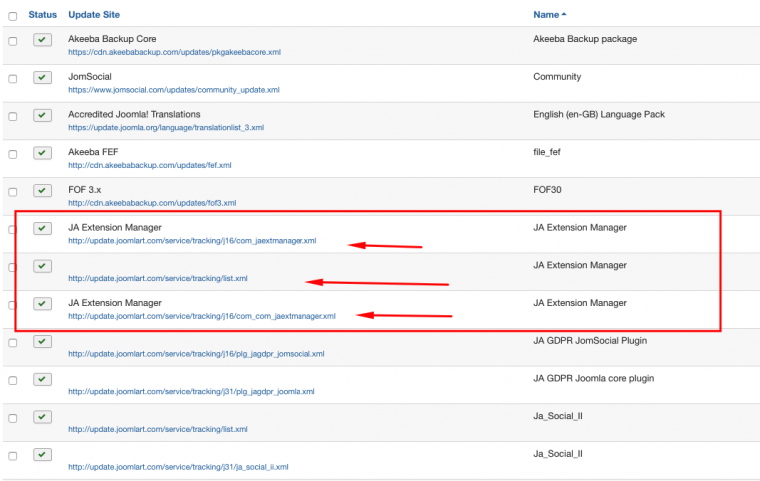The image size is (760, 481).
Task: Toggle status icon for JA GDPR JomSocial Plugin
Action: (x=42, y=342)
